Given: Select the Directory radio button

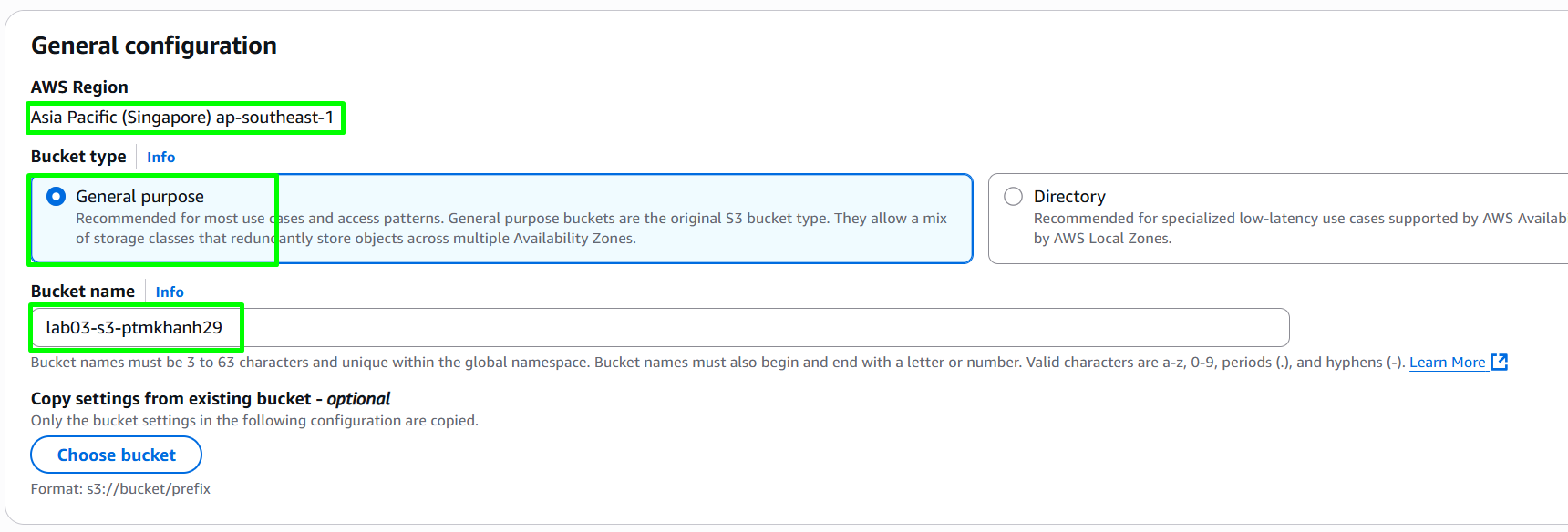Looking at the screenshot, I should point(1013,197).
